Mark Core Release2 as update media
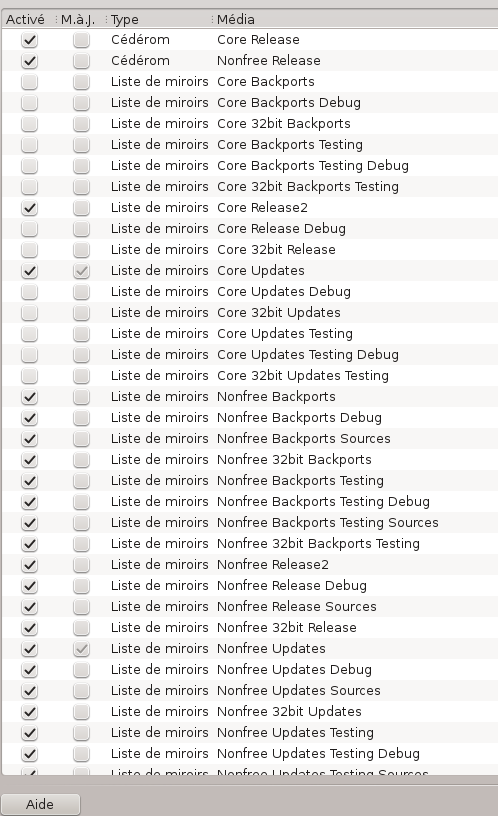The image size is (498, 816). coord(81,208)
